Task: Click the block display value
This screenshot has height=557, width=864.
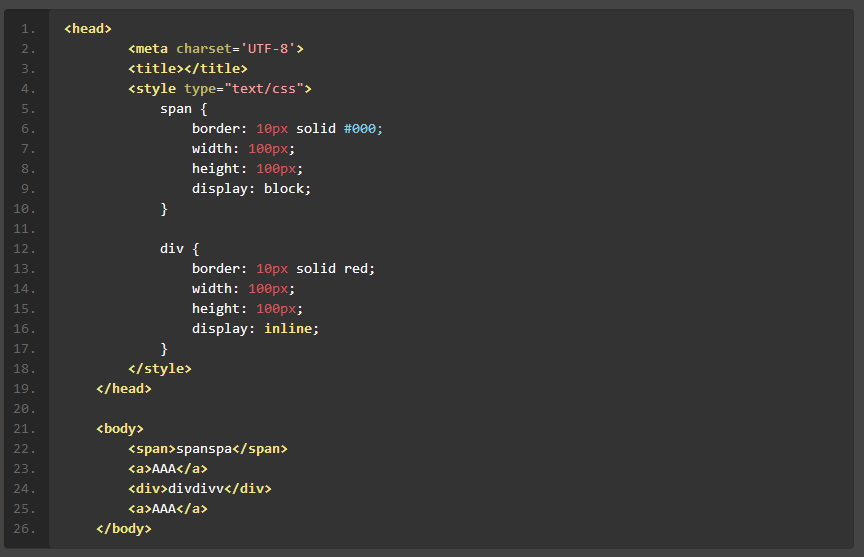Action: pyautogui.click(x=285, y=189)
